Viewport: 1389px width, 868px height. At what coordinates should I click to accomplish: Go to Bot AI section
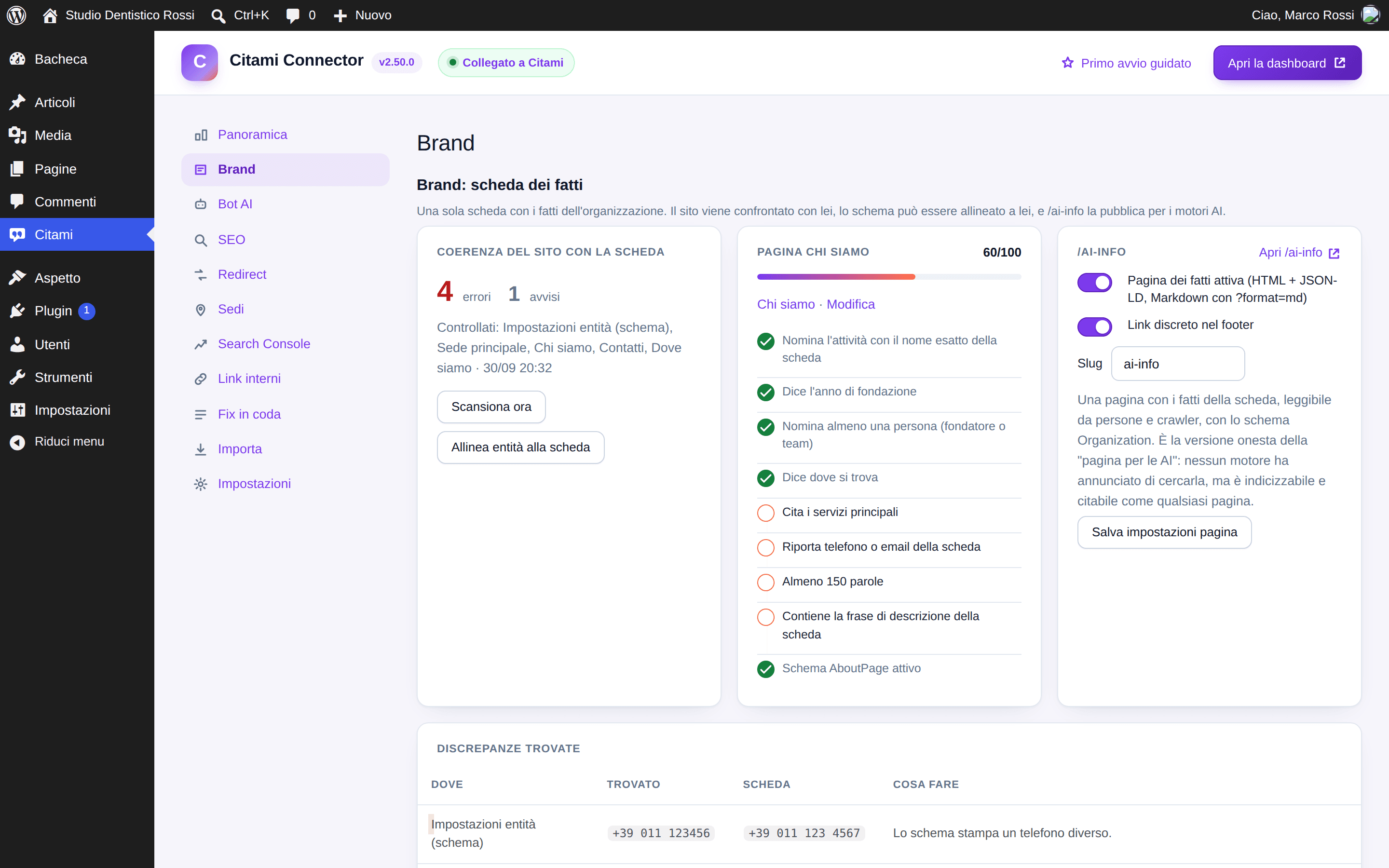click(x=285, y=204)
